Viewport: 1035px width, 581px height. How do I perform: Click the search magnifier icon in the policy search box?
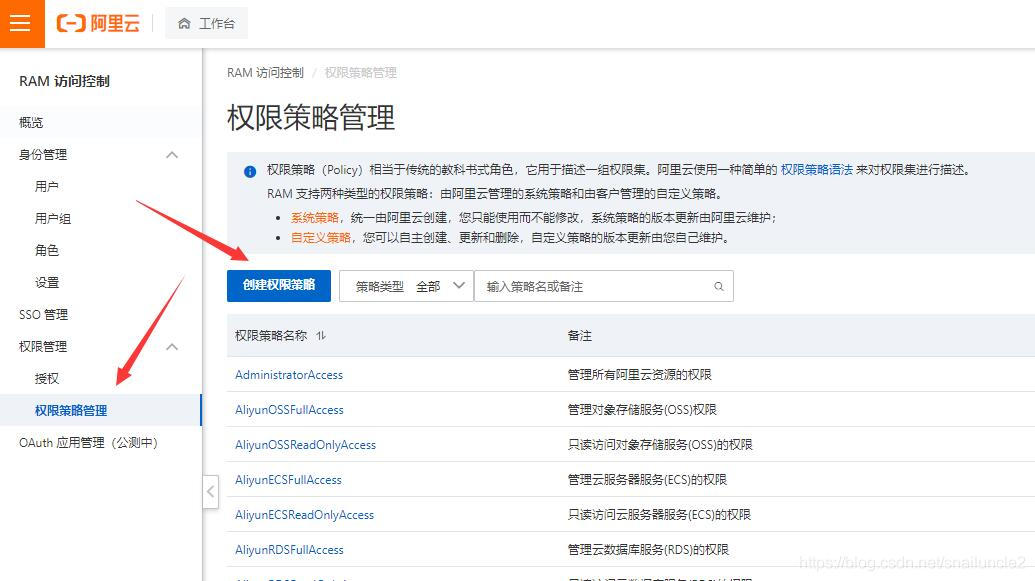click(719, 287)
